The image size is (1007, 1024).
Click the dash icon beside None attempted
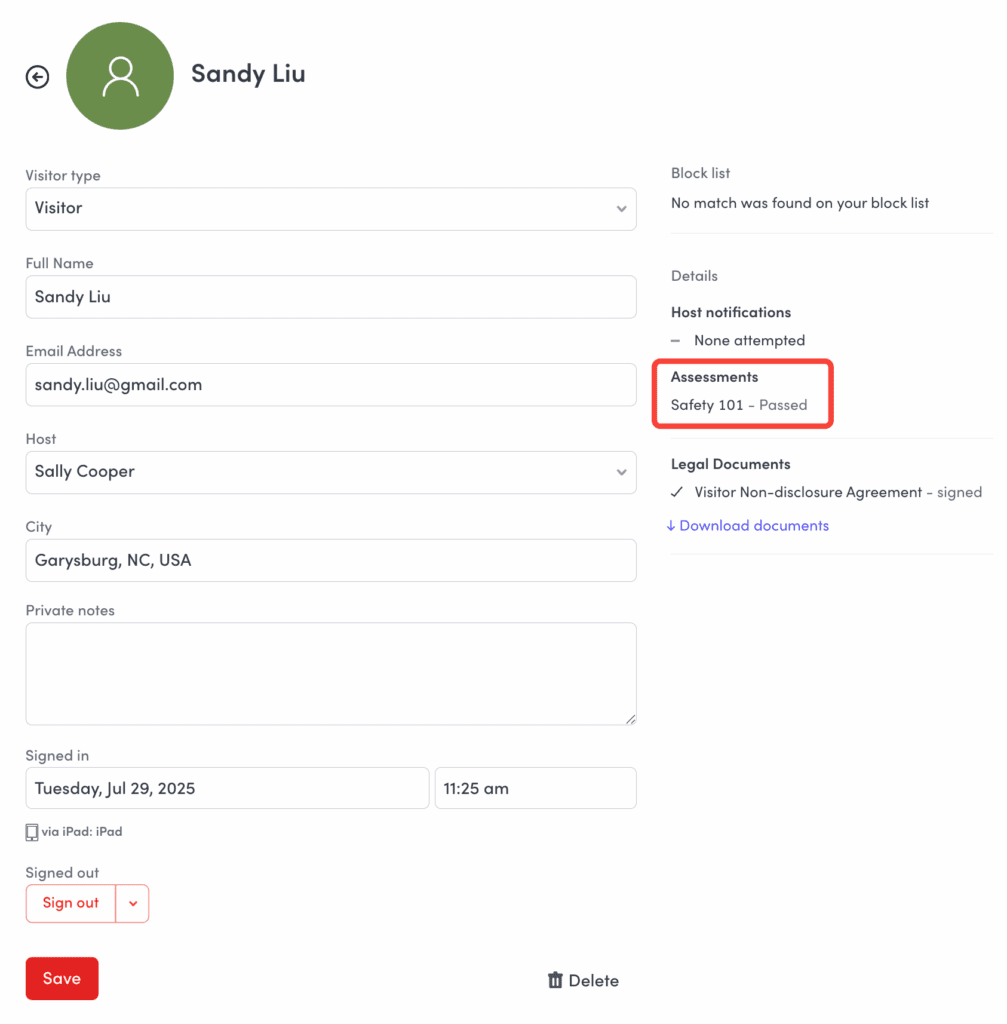pos(676,341)
